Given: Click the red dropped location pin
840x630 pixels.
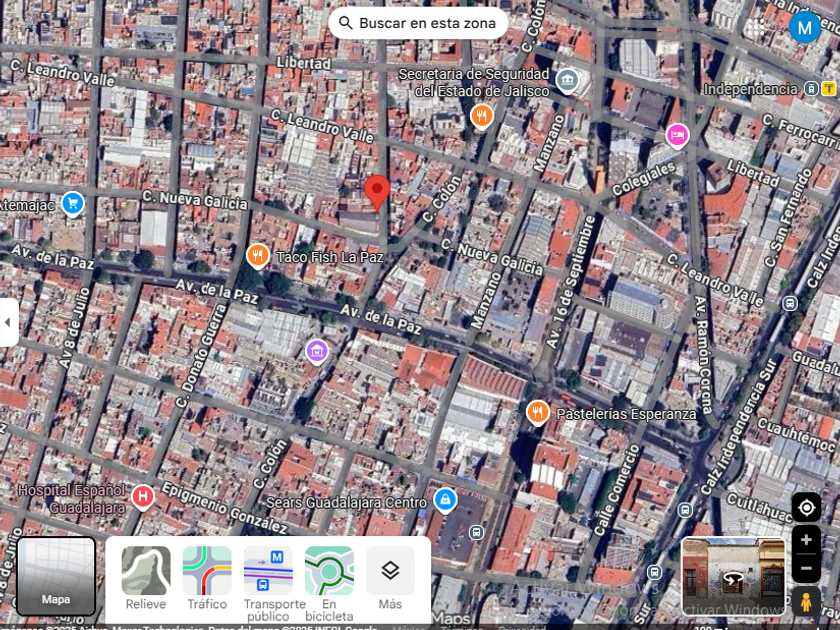Looking at the screenshot, I should click(377, 191).
